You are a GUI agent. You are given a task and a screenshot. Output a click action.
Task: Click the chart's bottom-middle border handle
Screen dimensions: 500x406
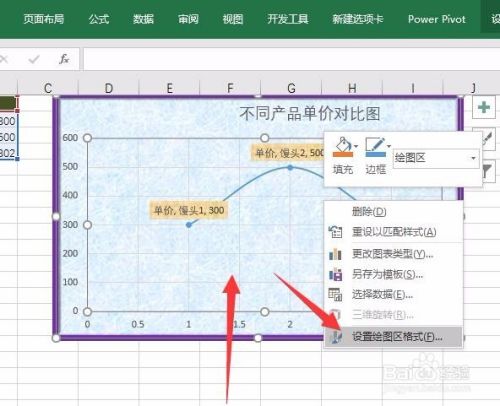(258, 338)
